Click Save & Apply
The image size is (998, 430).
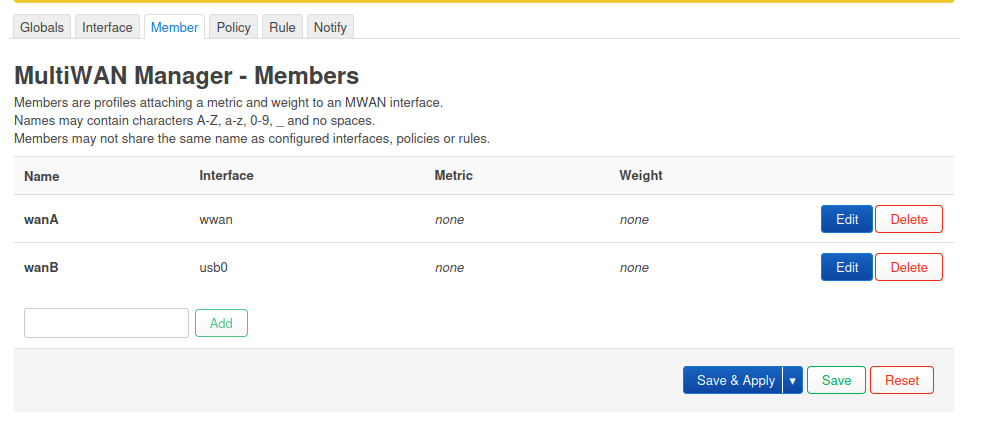[x=735, y=380]
